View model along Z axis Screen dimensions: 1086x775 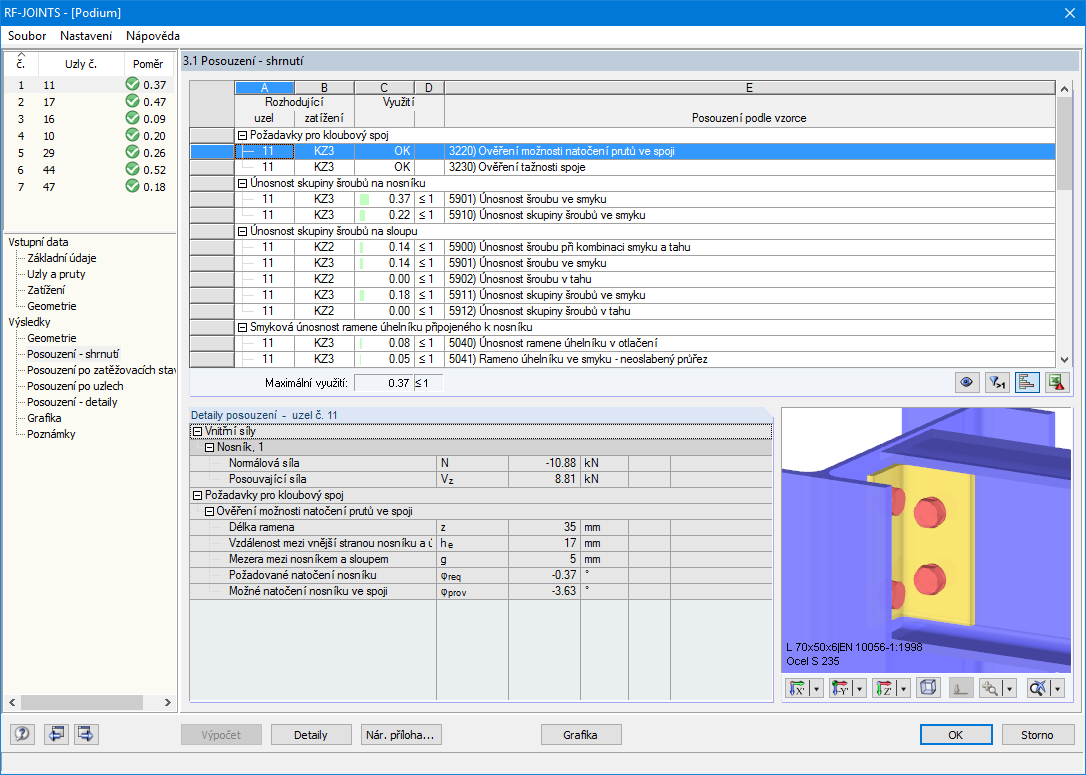coord(884,688)
